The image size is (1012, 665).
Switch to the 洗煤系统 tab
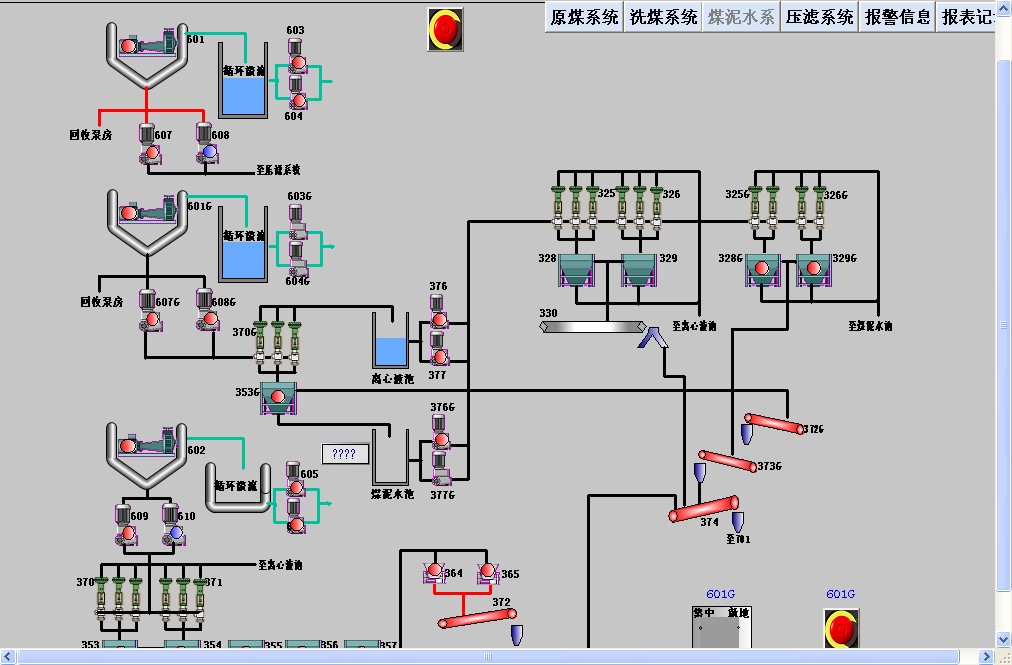point(663,17)
